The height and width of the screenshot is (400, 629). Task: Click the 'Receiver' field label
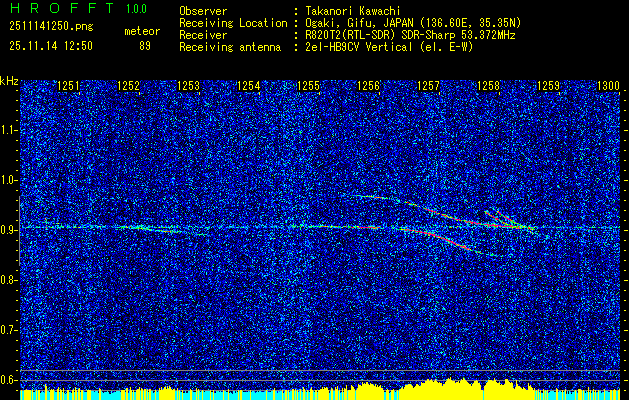click(x=203, y=35)
